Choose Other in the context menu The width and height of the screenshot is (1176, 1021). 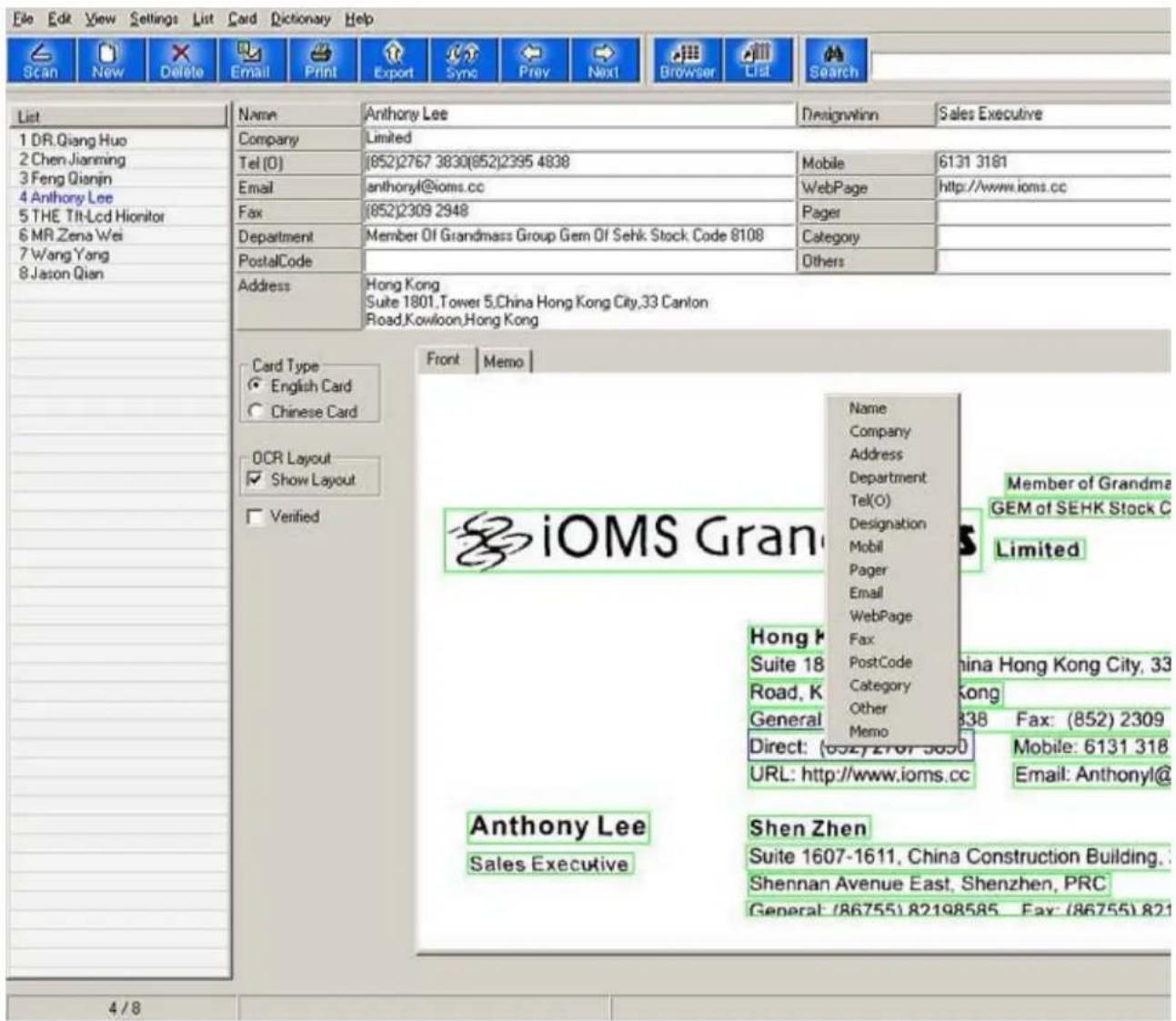891,708
